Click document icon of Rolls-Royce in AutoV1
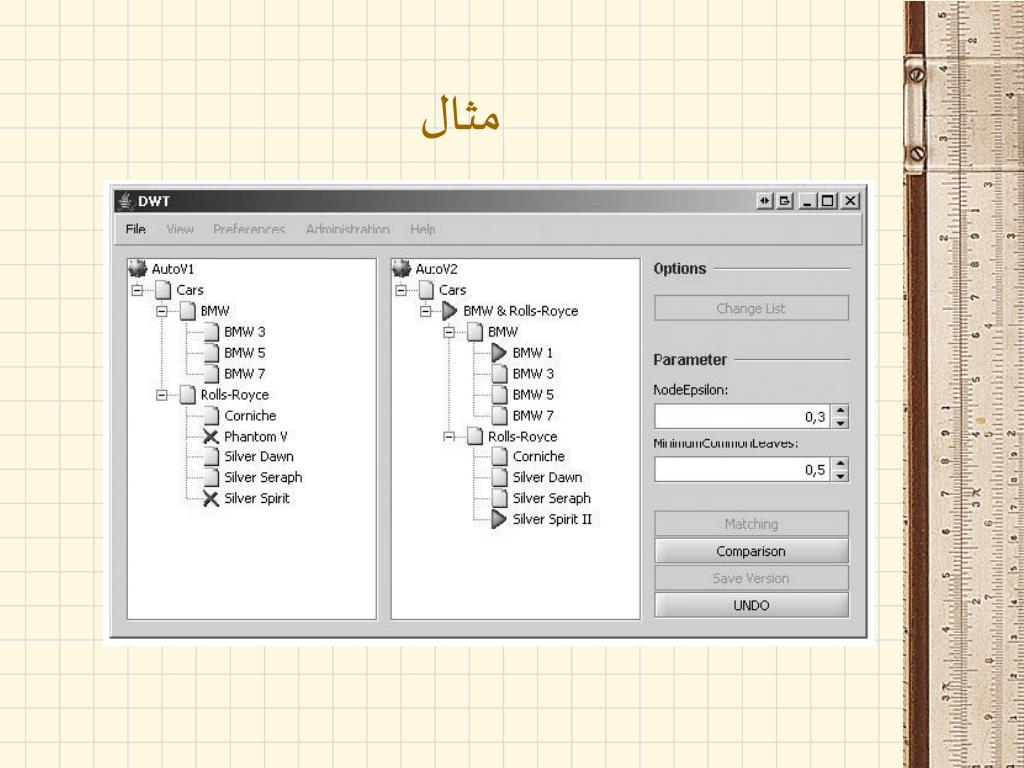Viewport: 1024px width, 768px height. pos(187,394)
